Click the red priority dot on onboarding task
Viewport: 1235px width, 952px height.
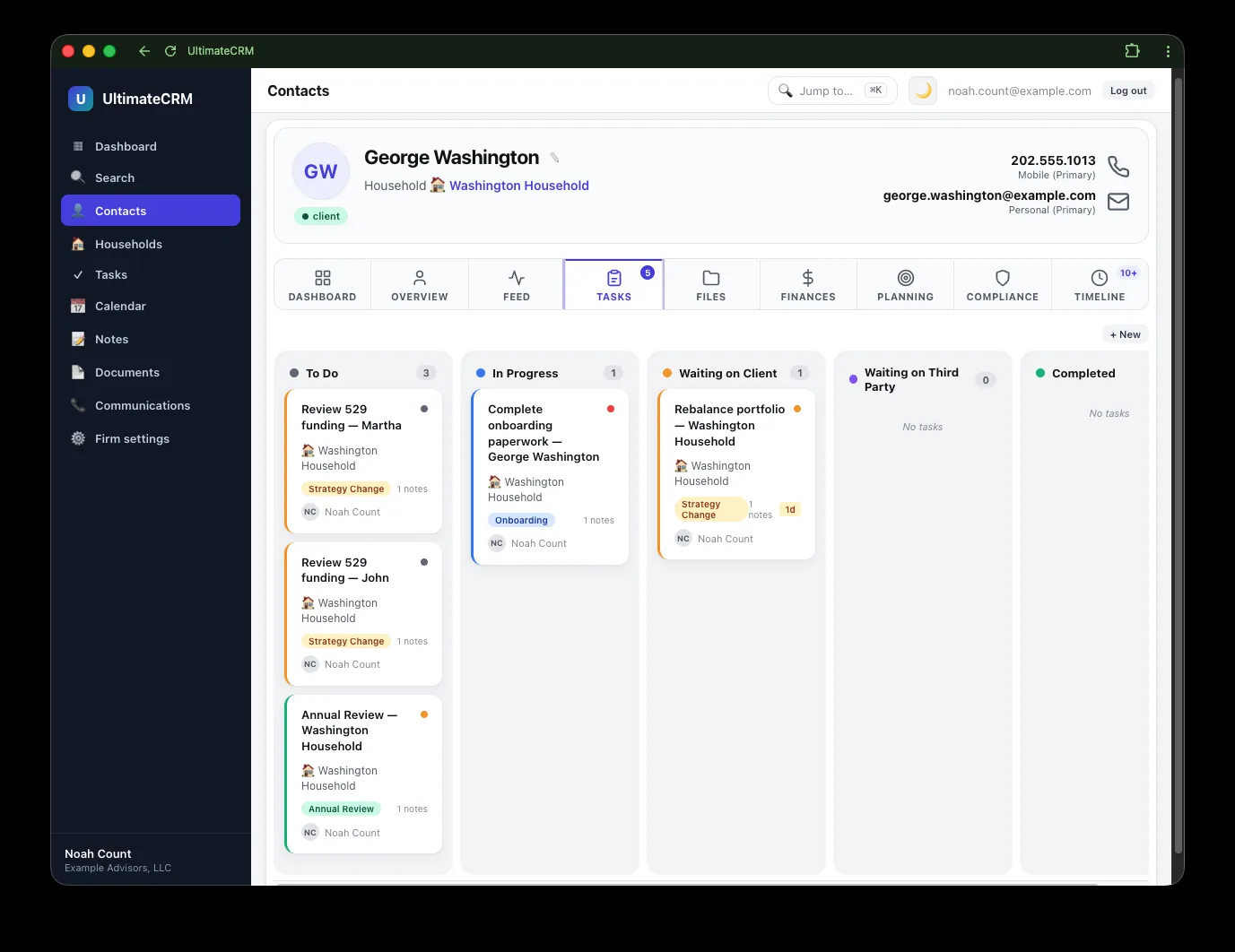click(611, 409)
